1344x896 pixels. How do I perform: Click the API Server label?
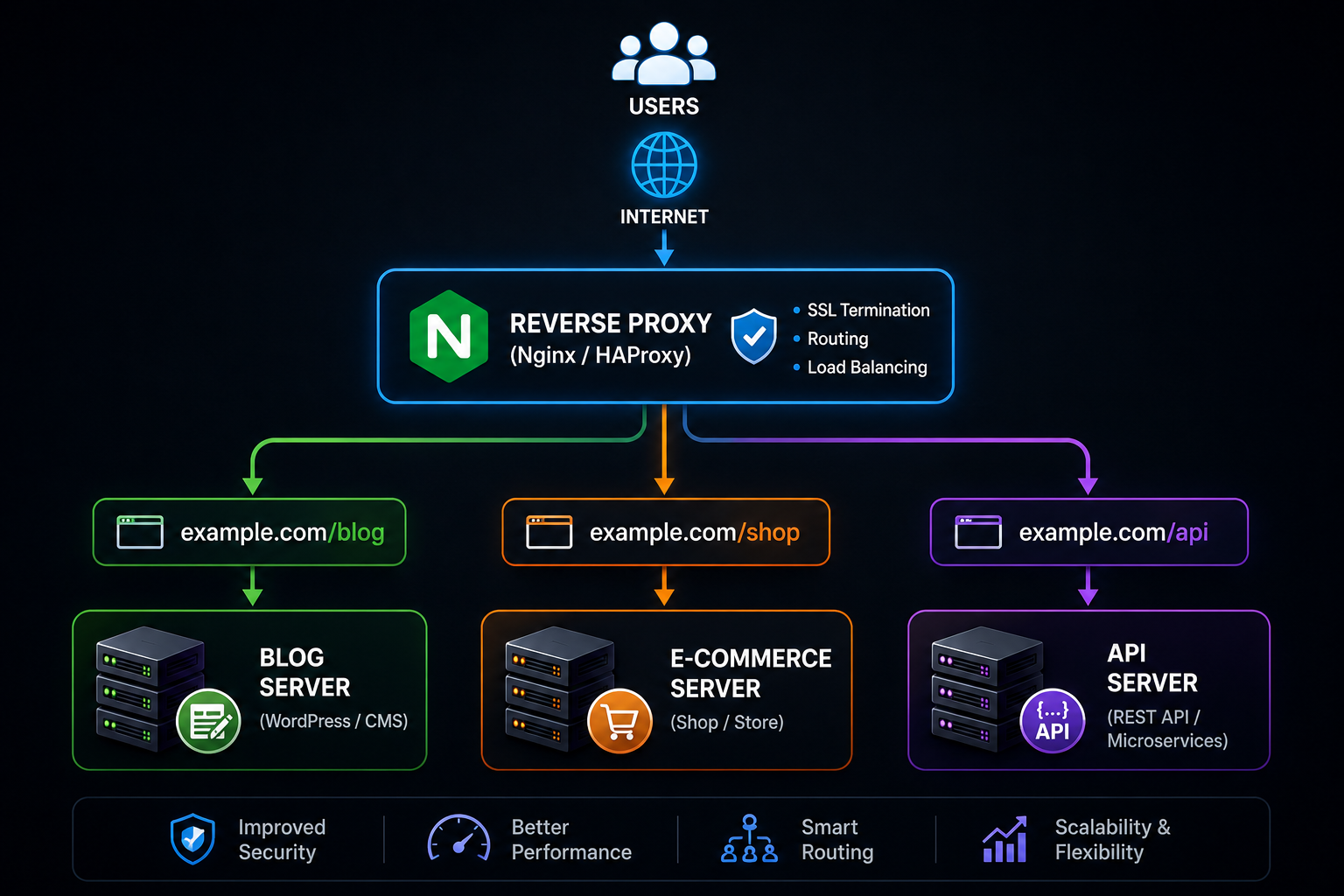point(1152,668)
